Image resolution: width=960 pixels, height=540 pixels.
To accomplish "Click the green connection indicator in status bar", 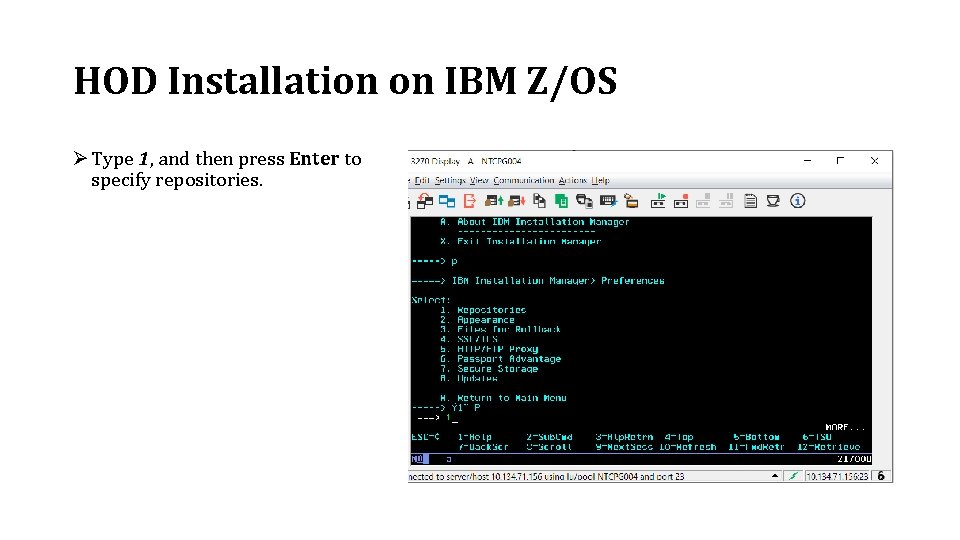I will click(793, 476).
